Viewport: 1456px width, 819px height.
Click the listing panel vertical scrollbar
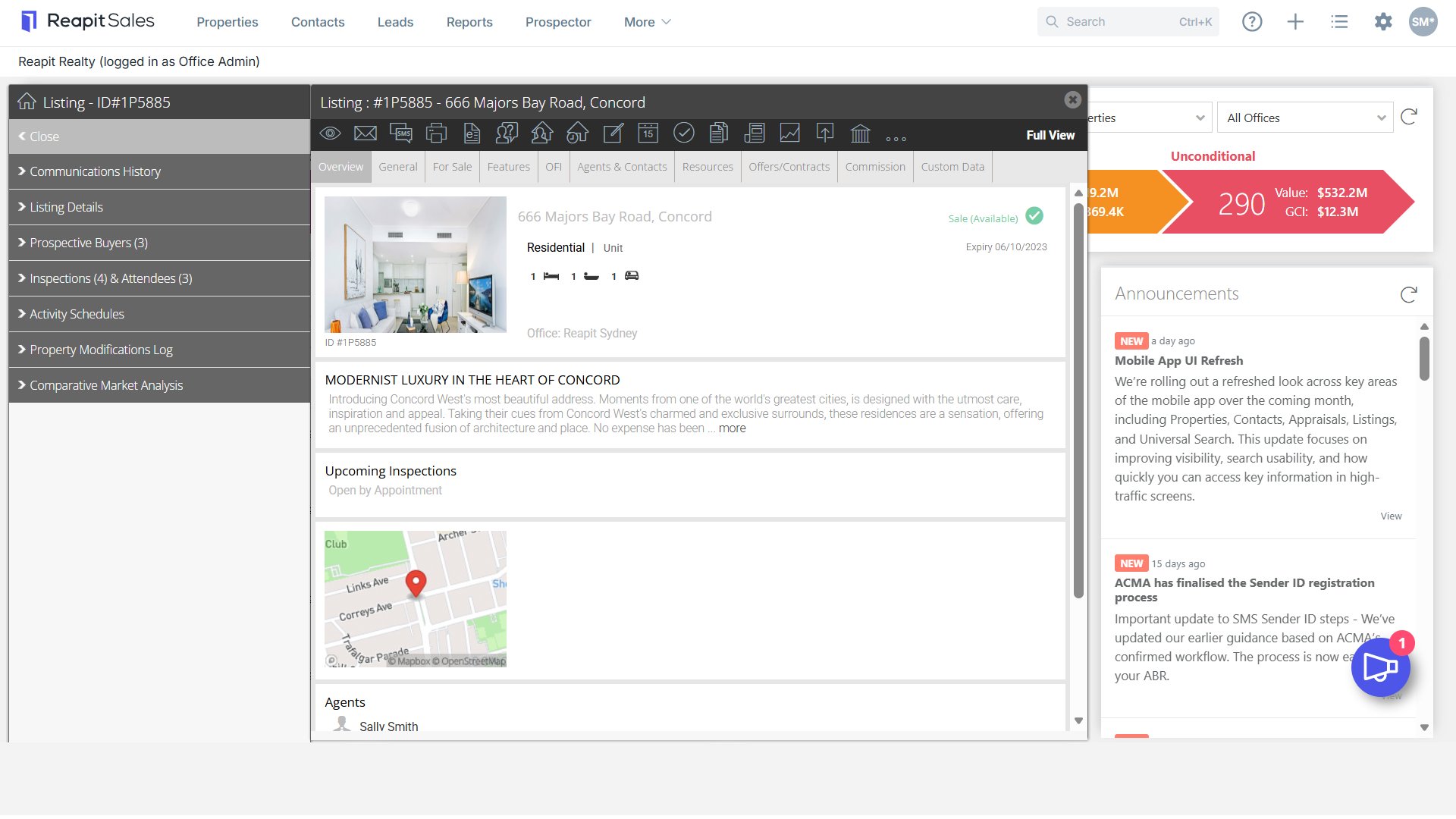[x=1078, y=401]
